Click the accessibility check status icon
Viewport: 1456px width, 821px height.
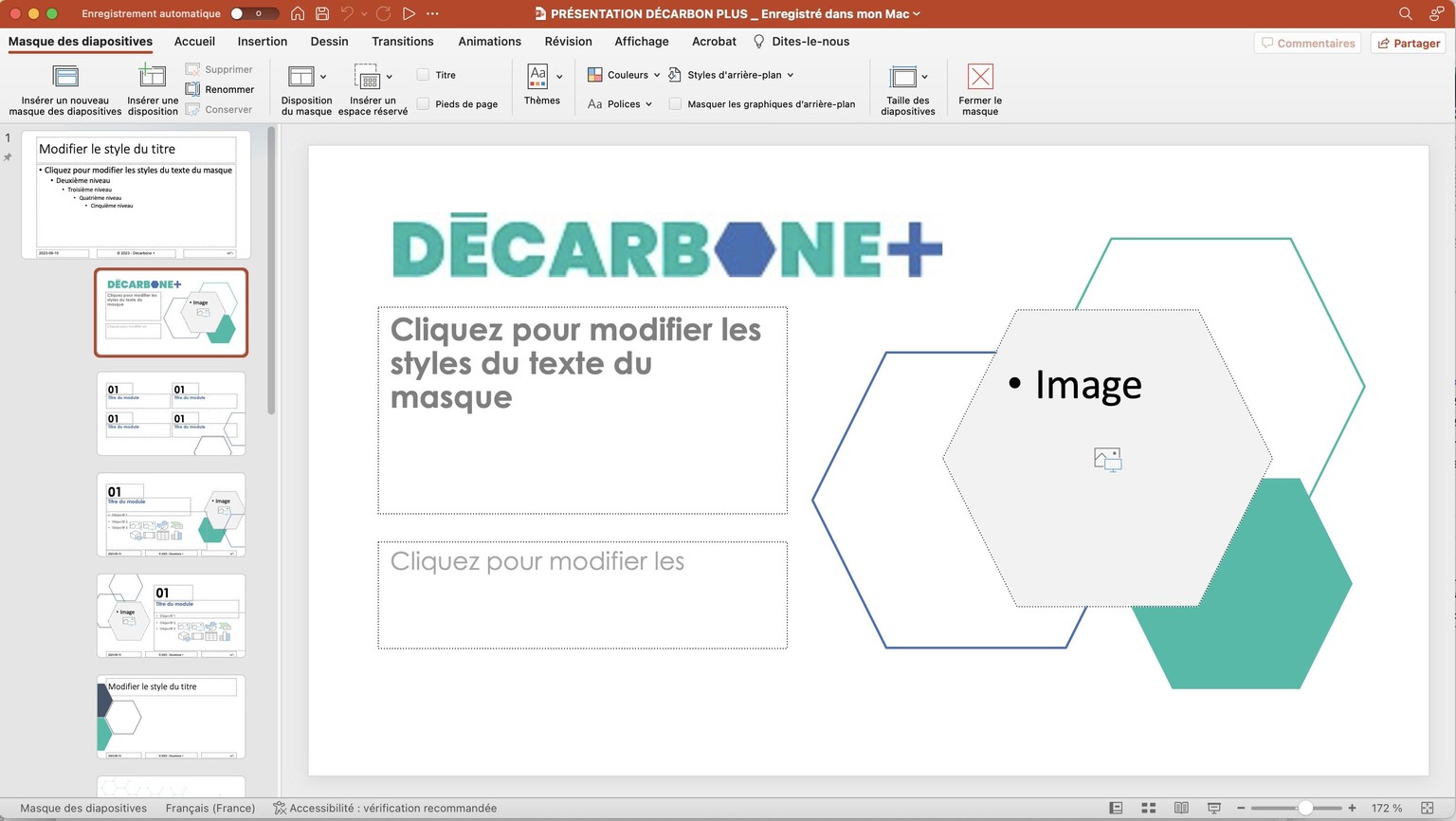tap(280, 808)
